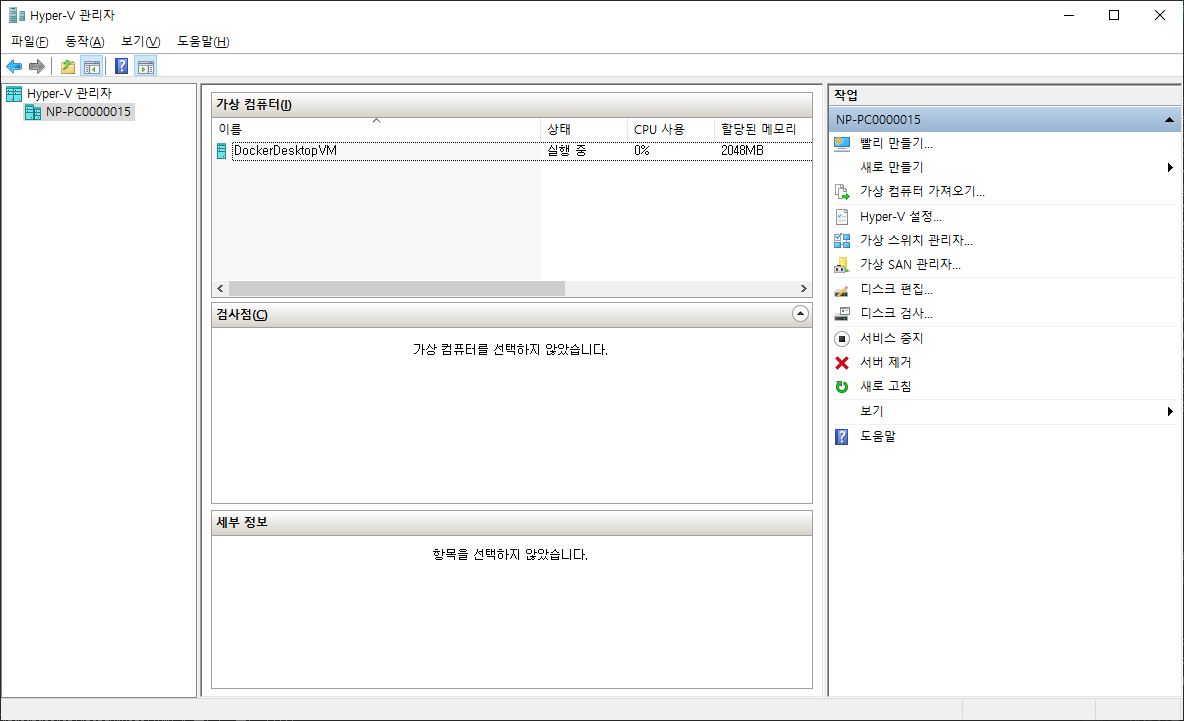1184x721 pixels.
Task: Select NP-PC0000015 server in tree
Action: [x=88, y=112]
